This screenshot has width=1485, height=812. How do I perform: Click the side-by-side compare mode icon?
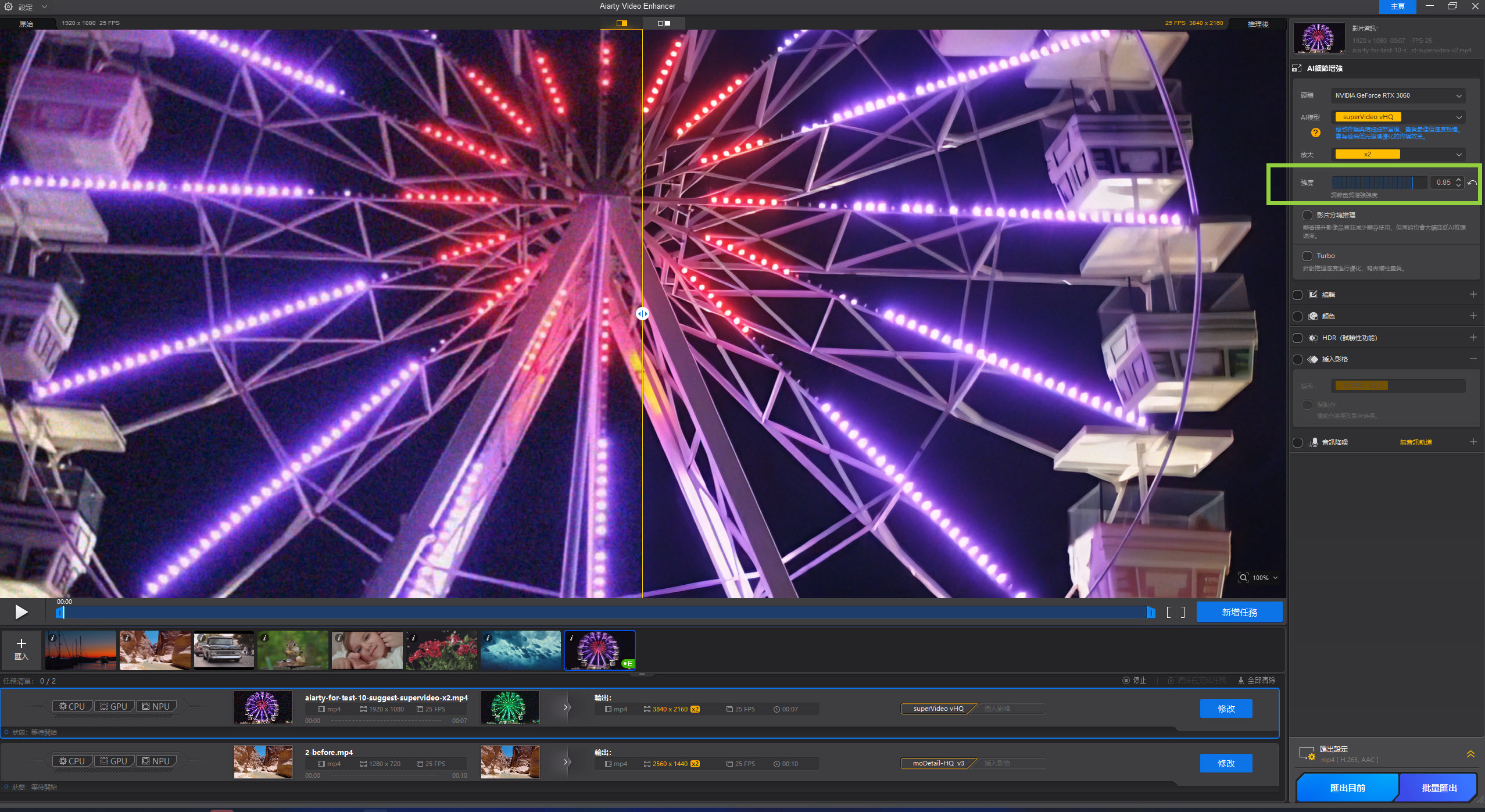(x=664, y=23)
